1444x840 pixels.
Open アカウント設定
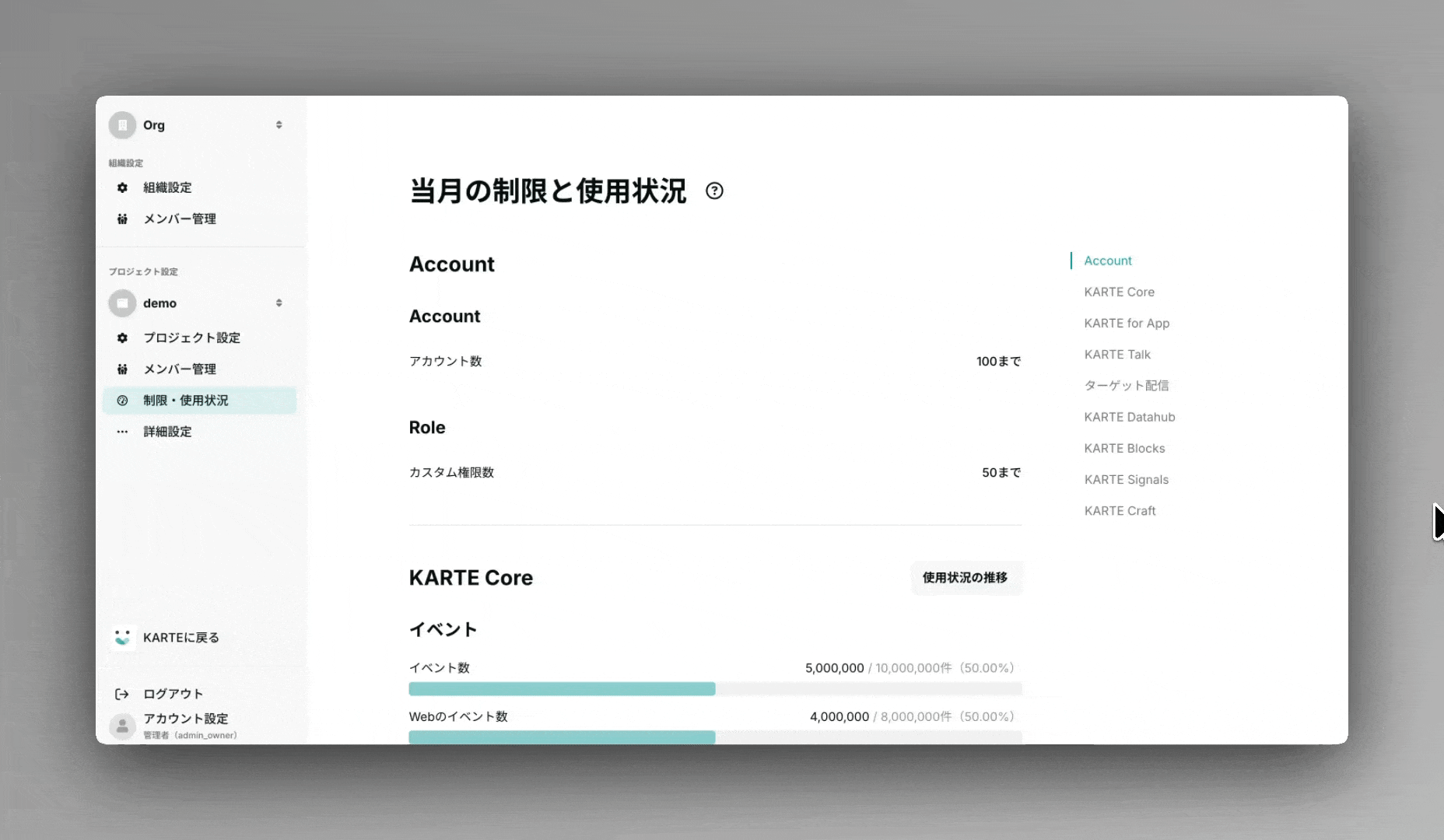[x=186, y=719]
